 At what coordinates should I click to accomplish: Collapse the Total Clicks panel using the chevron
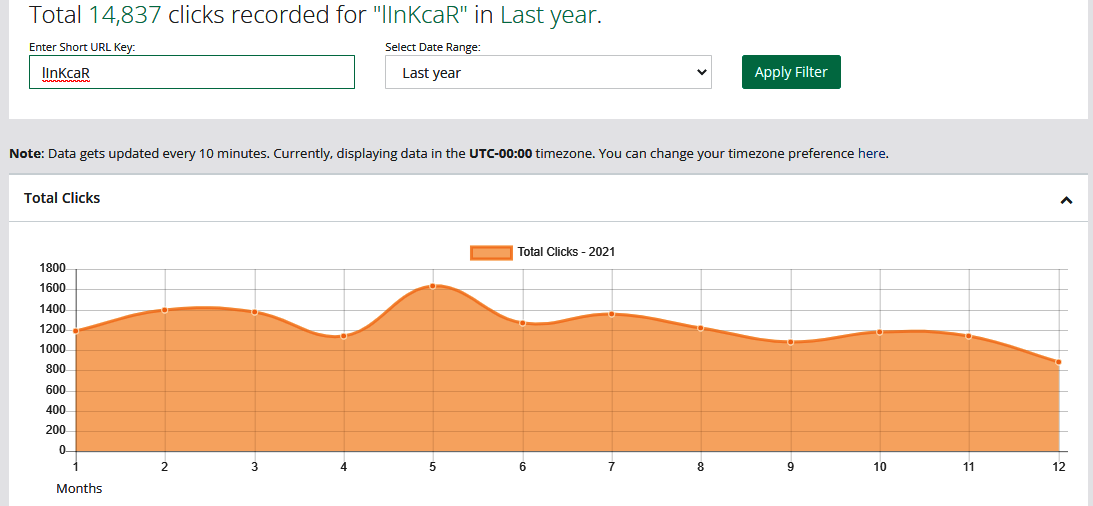click(1066, 200)
